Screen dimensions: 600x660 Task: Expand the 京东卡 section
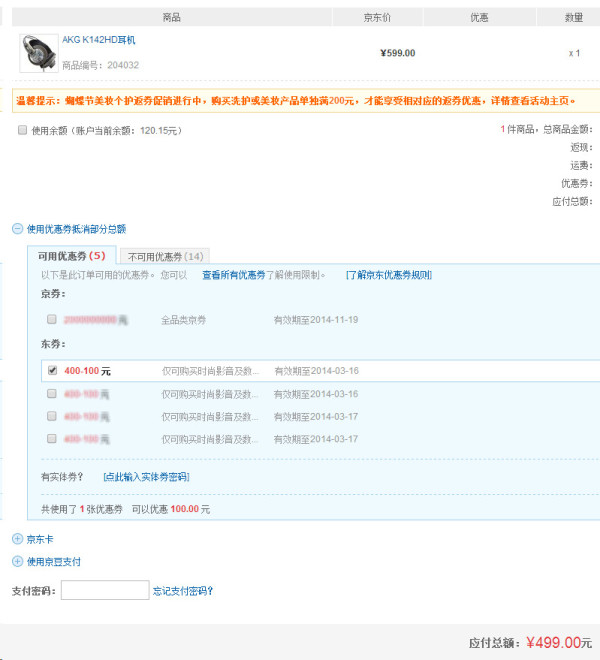coord(40,539)
